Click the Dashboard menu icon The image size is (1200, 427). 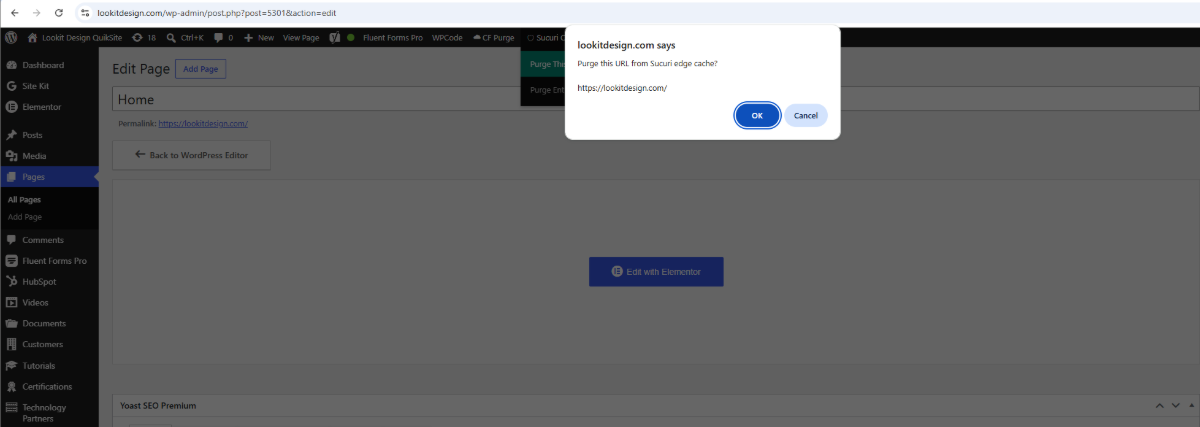(11, 65)
